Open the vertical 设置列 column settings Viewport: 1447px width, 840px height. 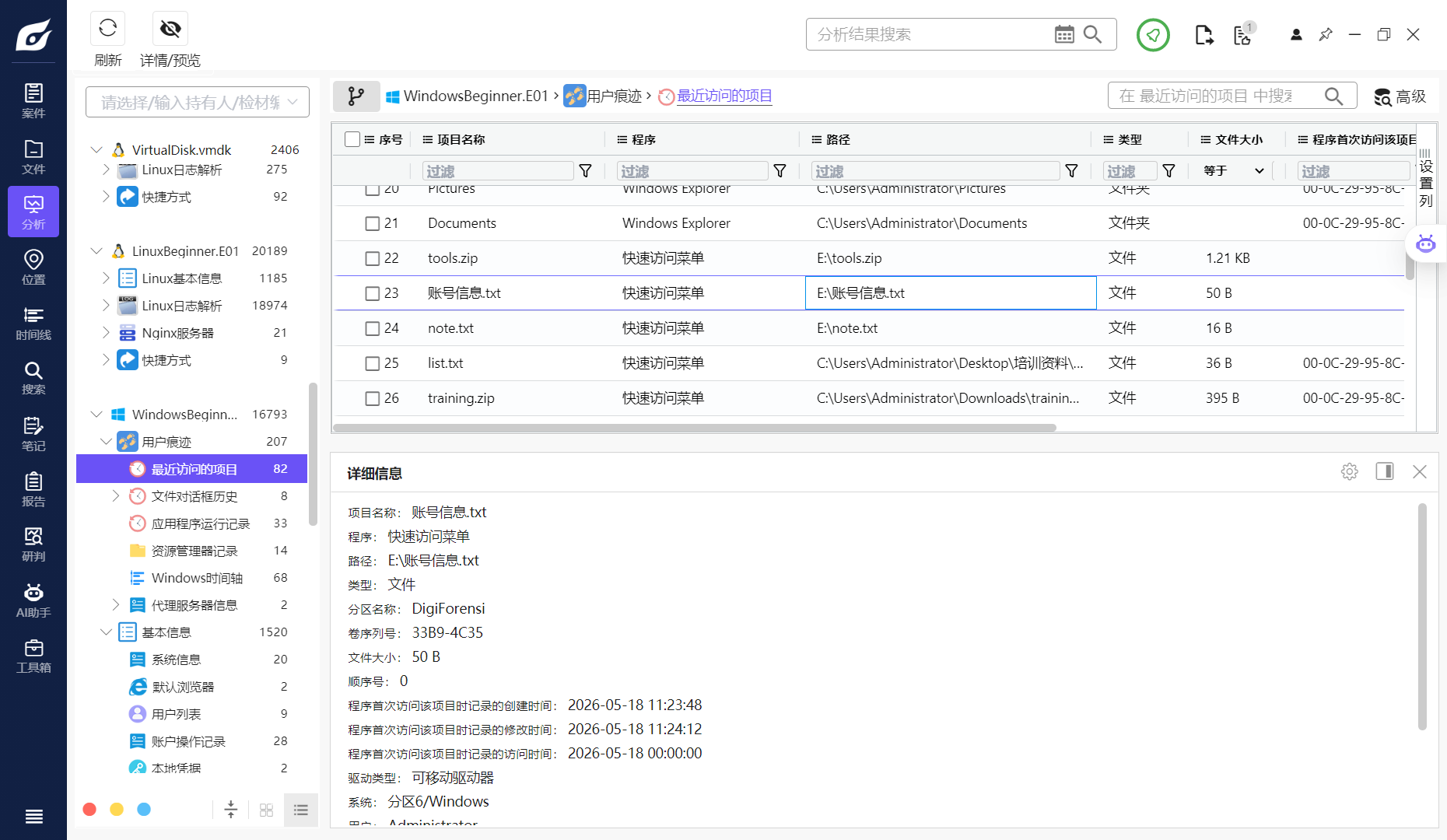pos(1425,177)
